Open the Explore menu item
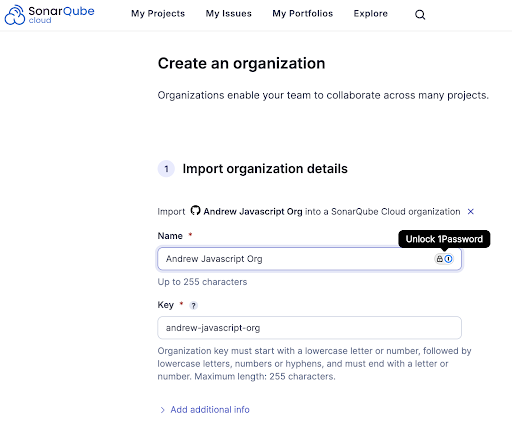Screen dimensions: 512x423 (x=371, y=14)
